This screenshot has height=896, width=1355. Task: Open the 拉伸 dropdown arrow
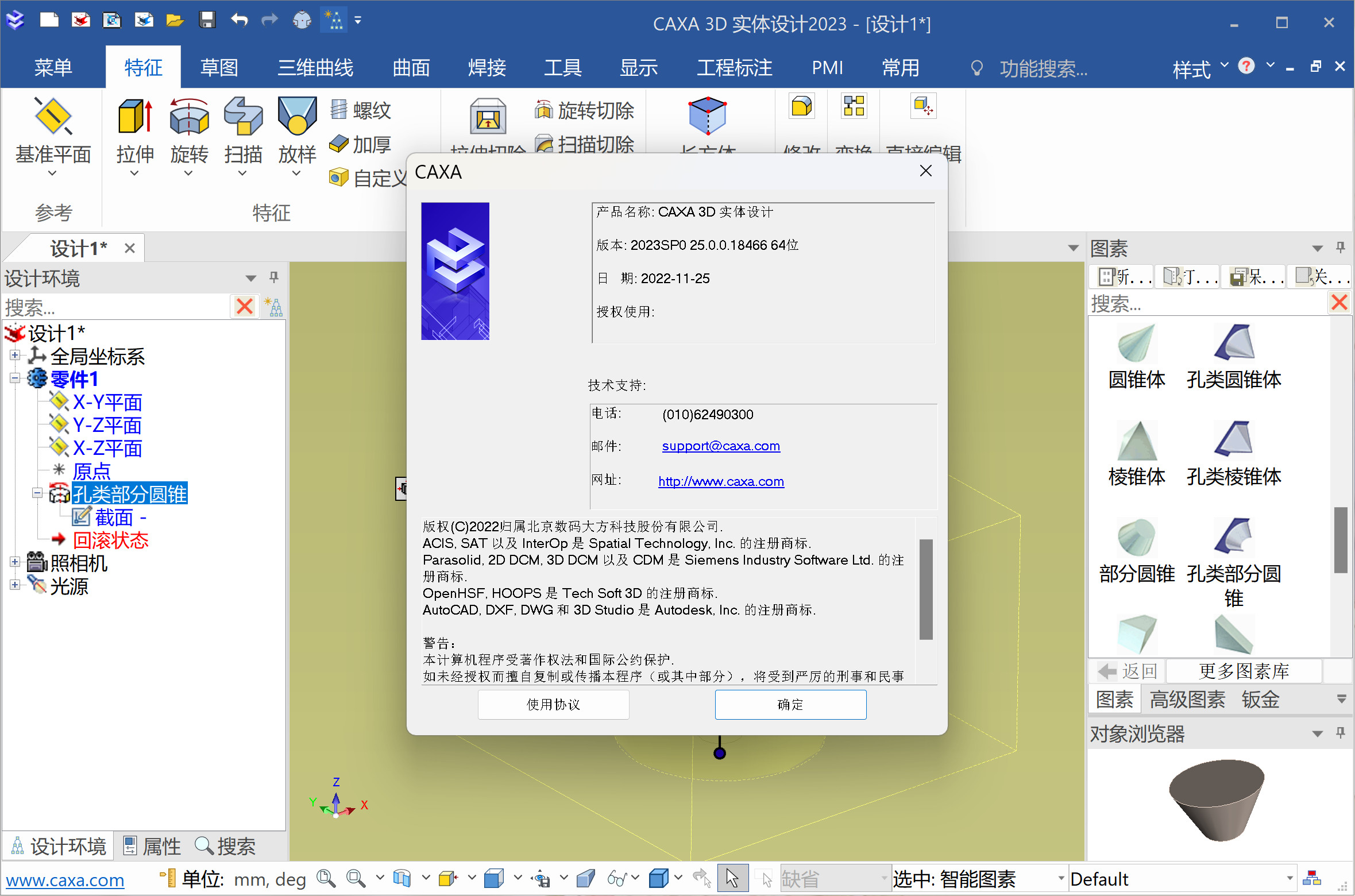tap(134, 173)
